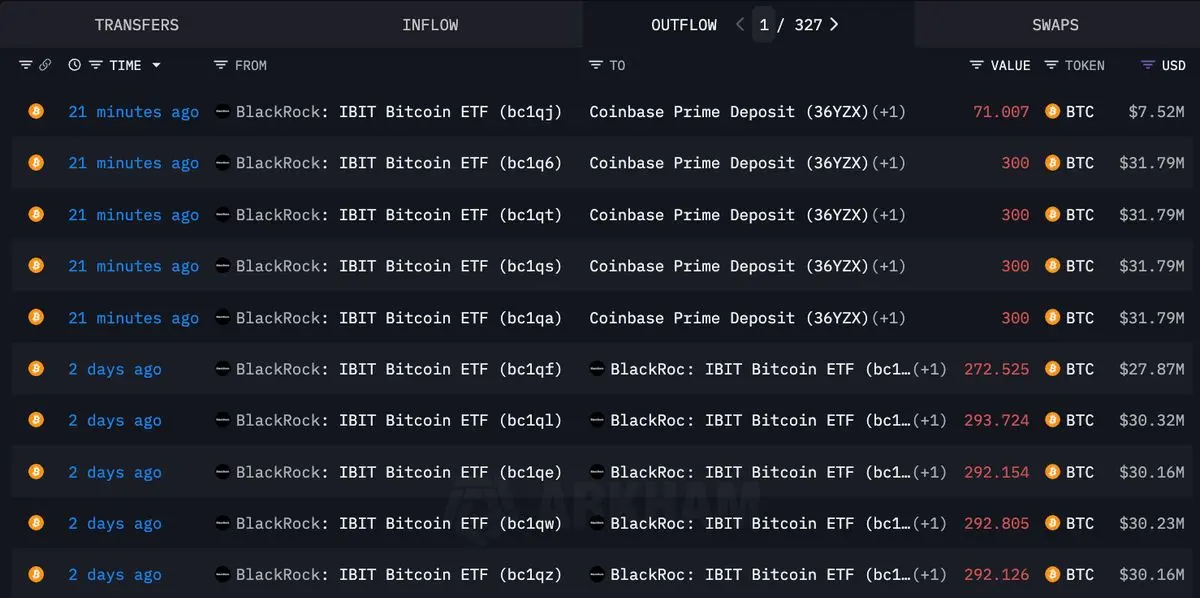Open the VALUE column filter icon
Image resolution: width=1200 pixels, height=598 pixels.
[x=977, y=65]
